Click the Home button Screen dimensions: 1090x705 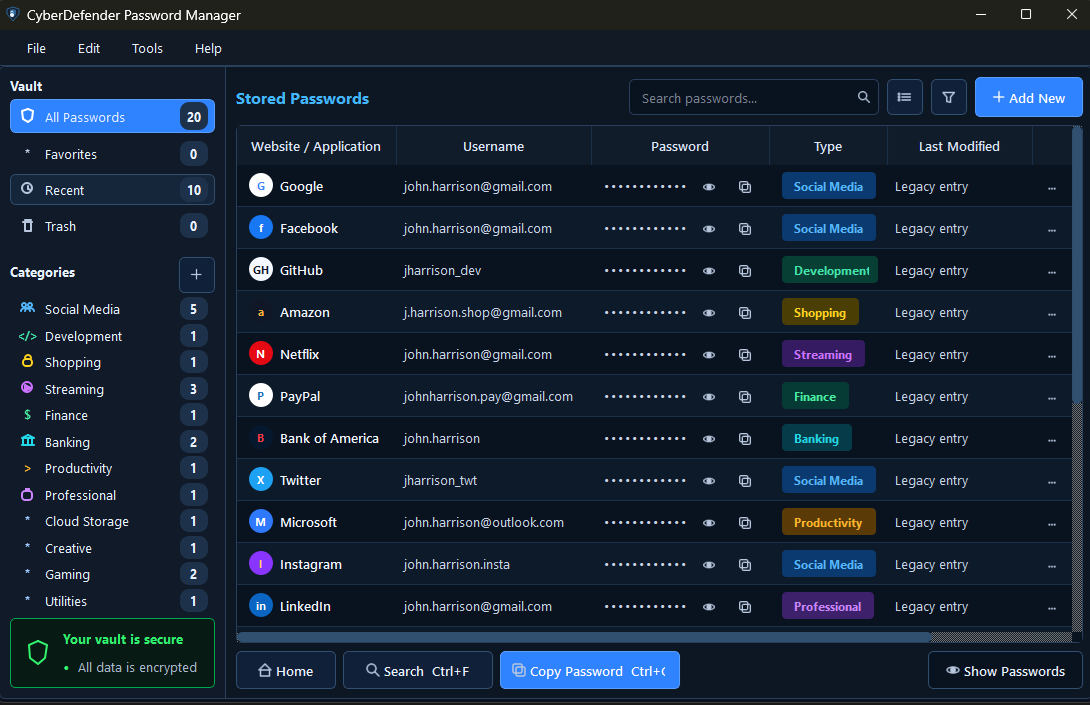click(x=286, y=670)
